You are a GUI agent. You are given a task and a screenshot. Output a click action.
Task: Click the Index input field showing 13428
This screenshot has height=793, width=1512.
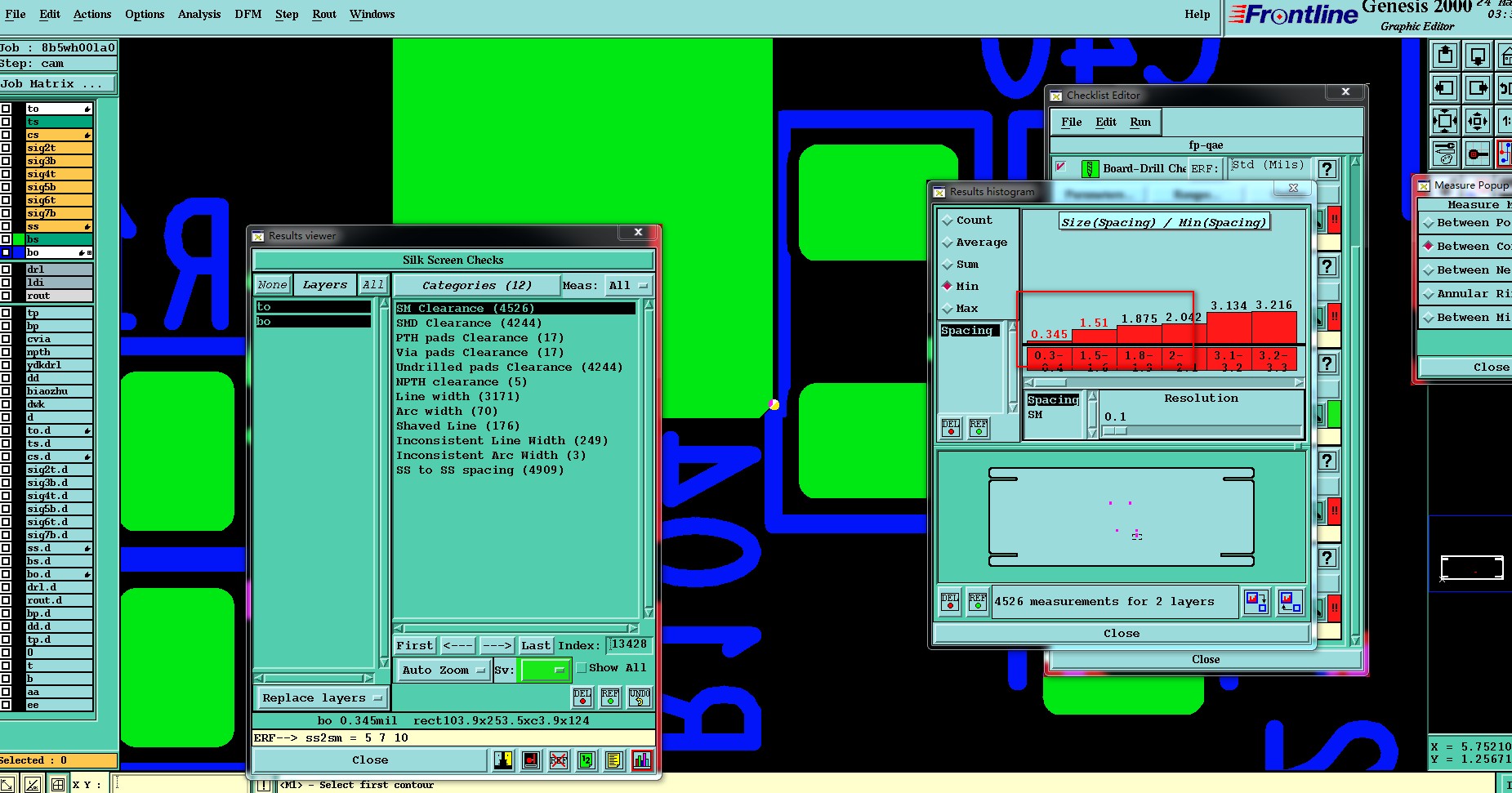click(628, 645)
